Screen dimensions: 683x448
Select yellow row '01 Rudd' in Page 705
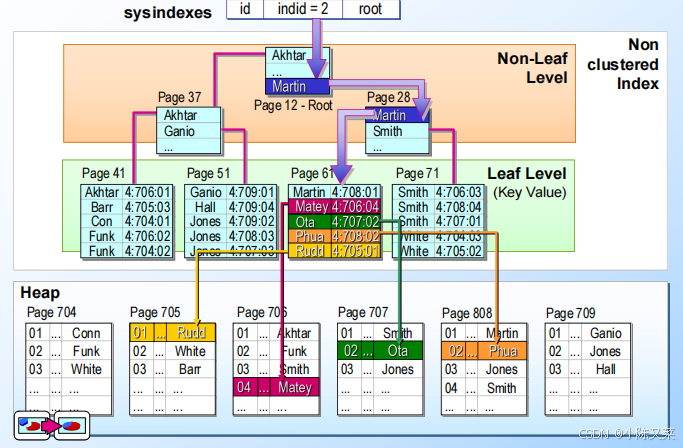point(172,333)
